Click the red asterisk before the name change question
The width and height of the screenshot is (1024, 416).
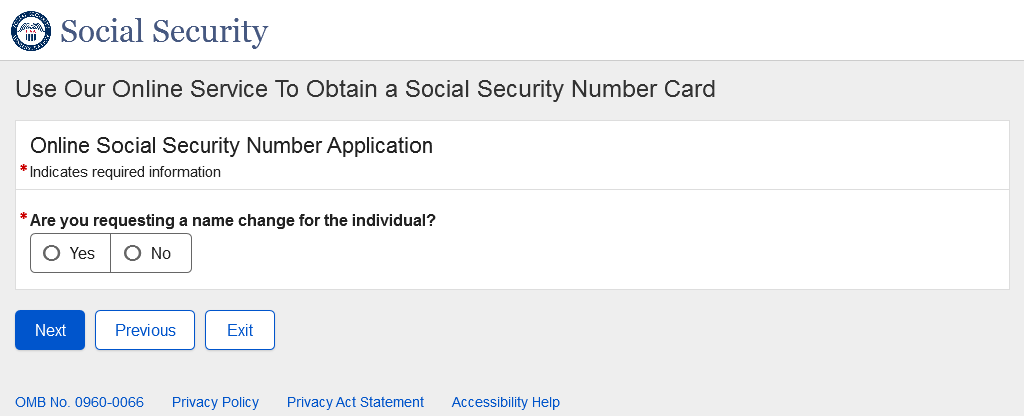coord(23,217)
